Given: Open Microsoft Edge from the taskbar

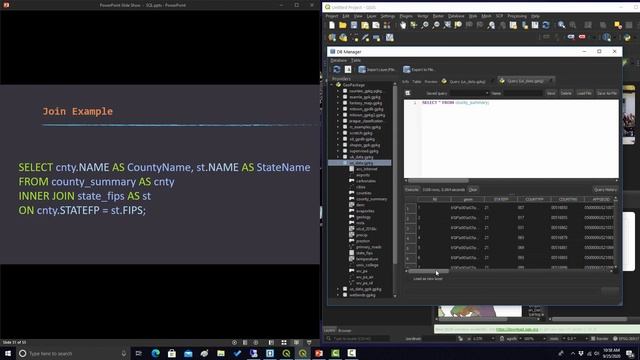Looking at the screenshot, I should 156,353.
